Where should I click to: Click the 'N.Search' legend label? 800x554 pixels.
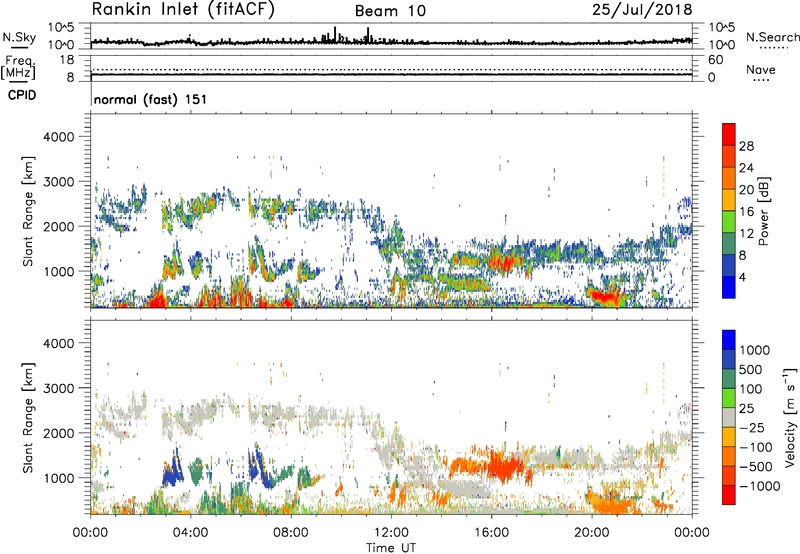772,37
